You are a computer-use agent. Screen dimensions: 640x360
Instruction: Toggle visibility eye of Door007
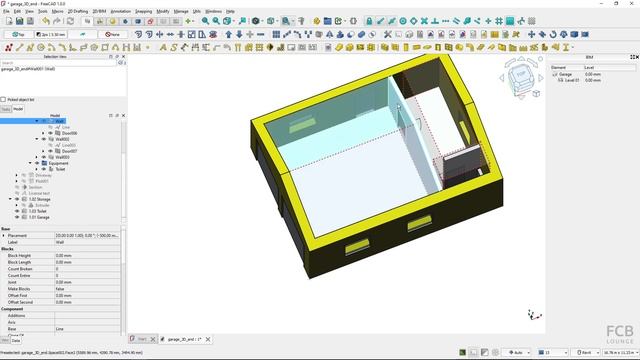[51, 151]
